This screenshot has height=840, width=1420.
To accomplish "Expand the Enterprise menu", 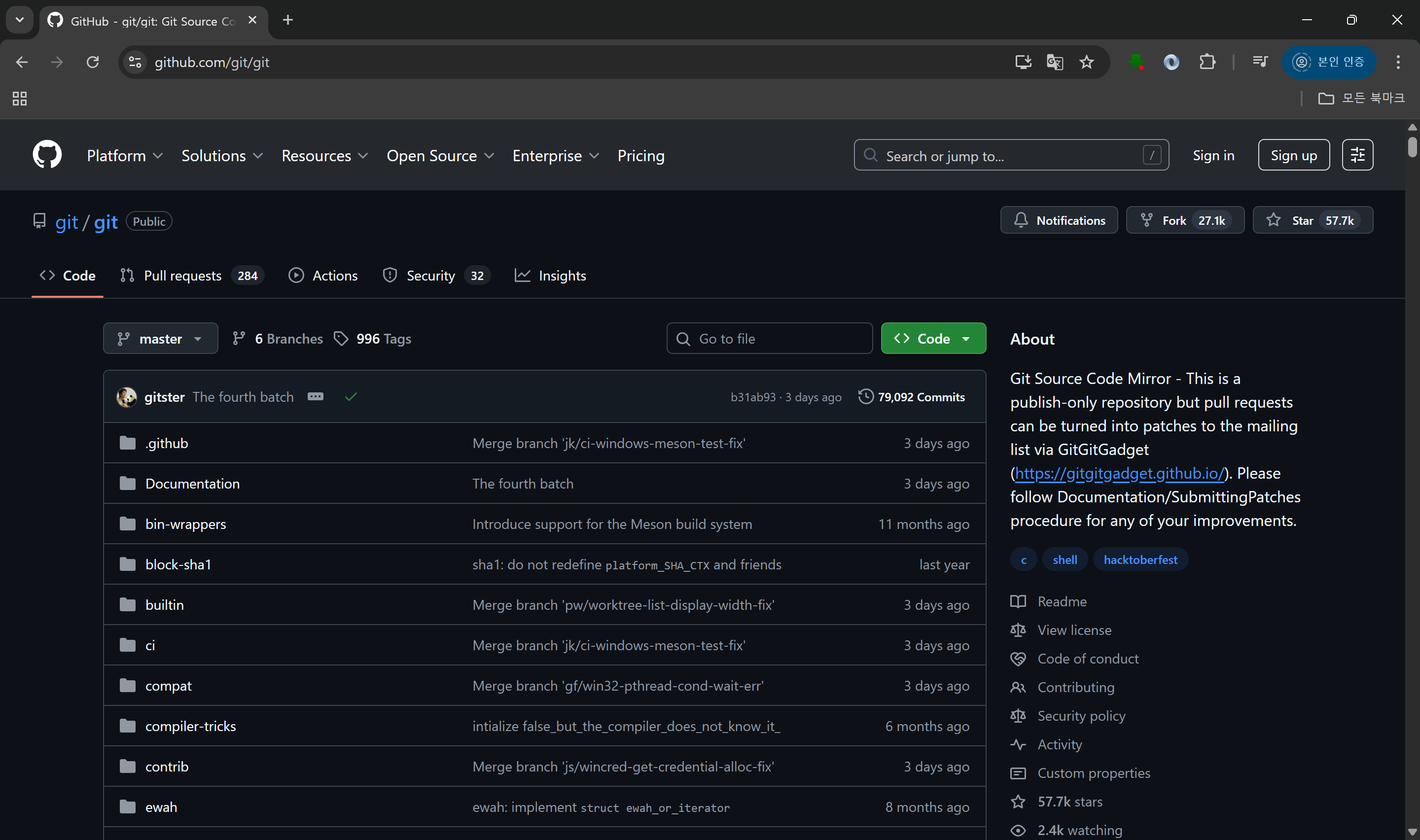I will pos(555,156).
